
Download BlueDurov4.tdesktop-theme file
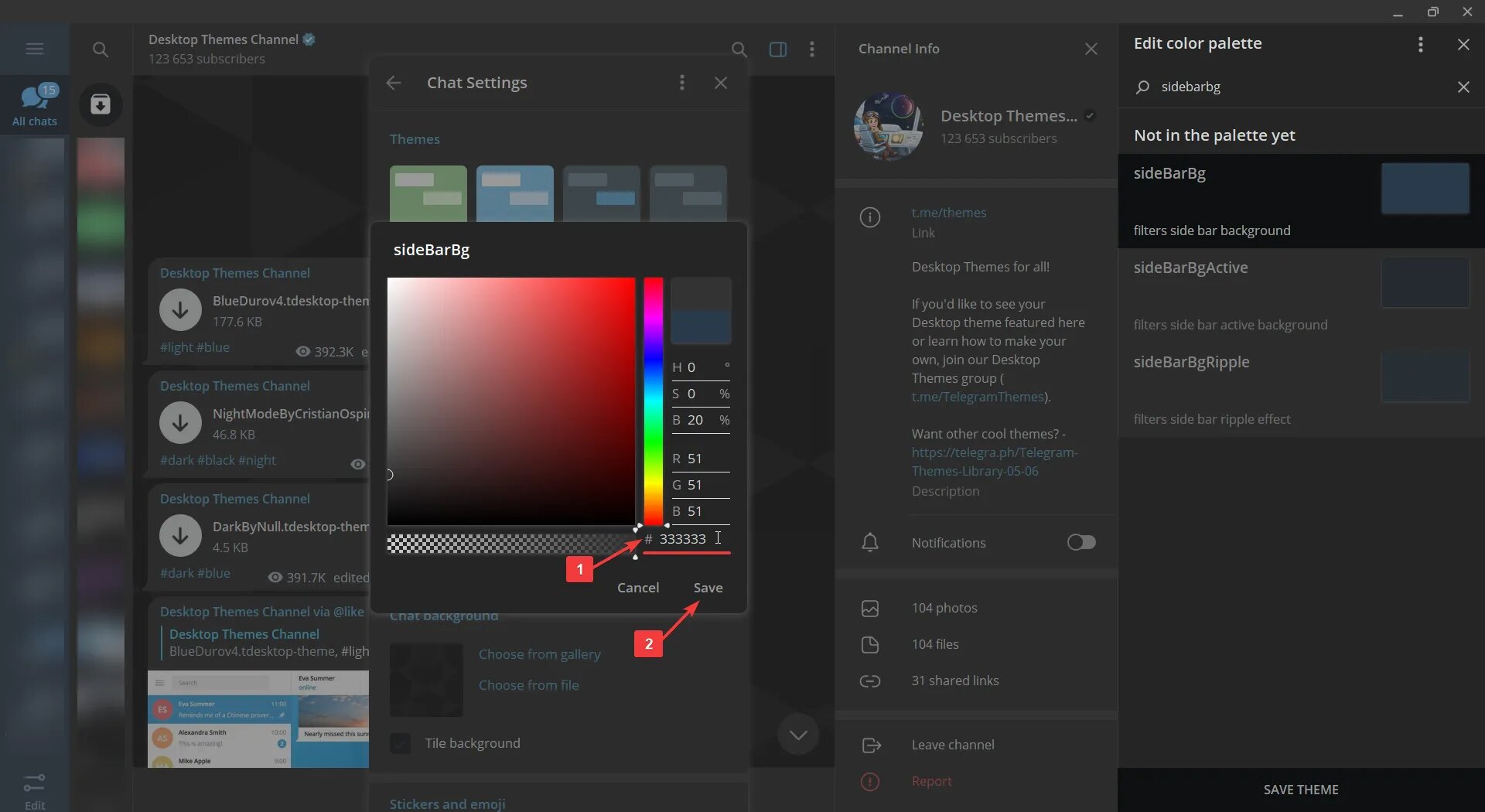coord(180,310)
